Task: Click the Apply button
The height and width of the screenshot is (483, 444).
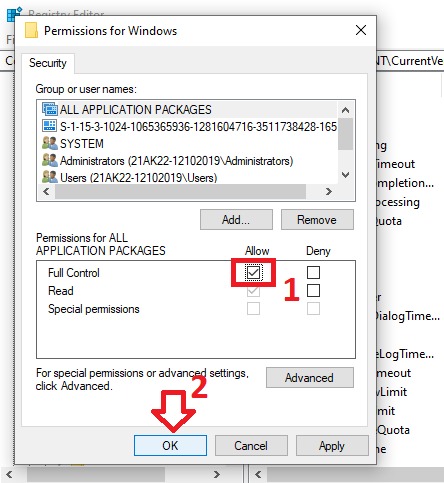Action: point(332,446)
